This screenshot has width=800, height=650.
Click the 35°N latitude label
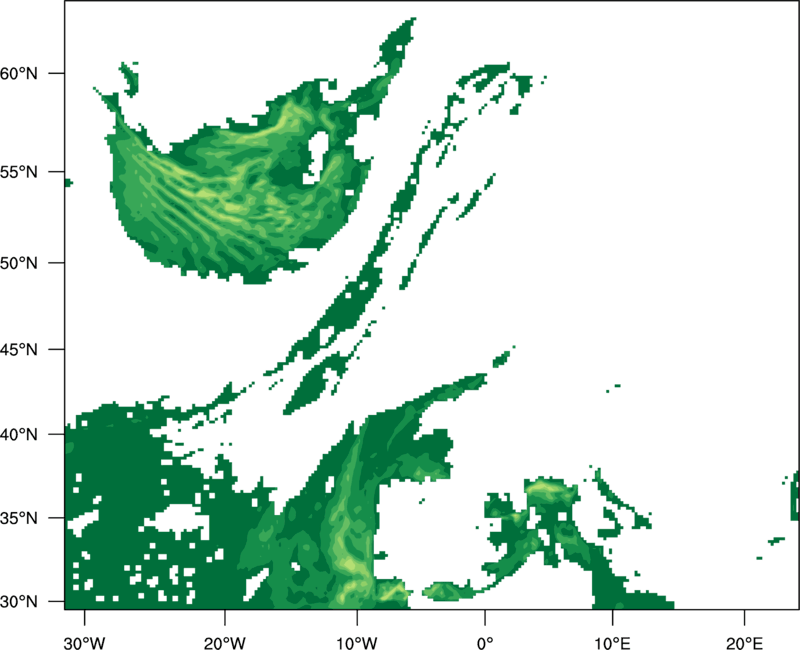pyautogui.click(x=19, y=518)
